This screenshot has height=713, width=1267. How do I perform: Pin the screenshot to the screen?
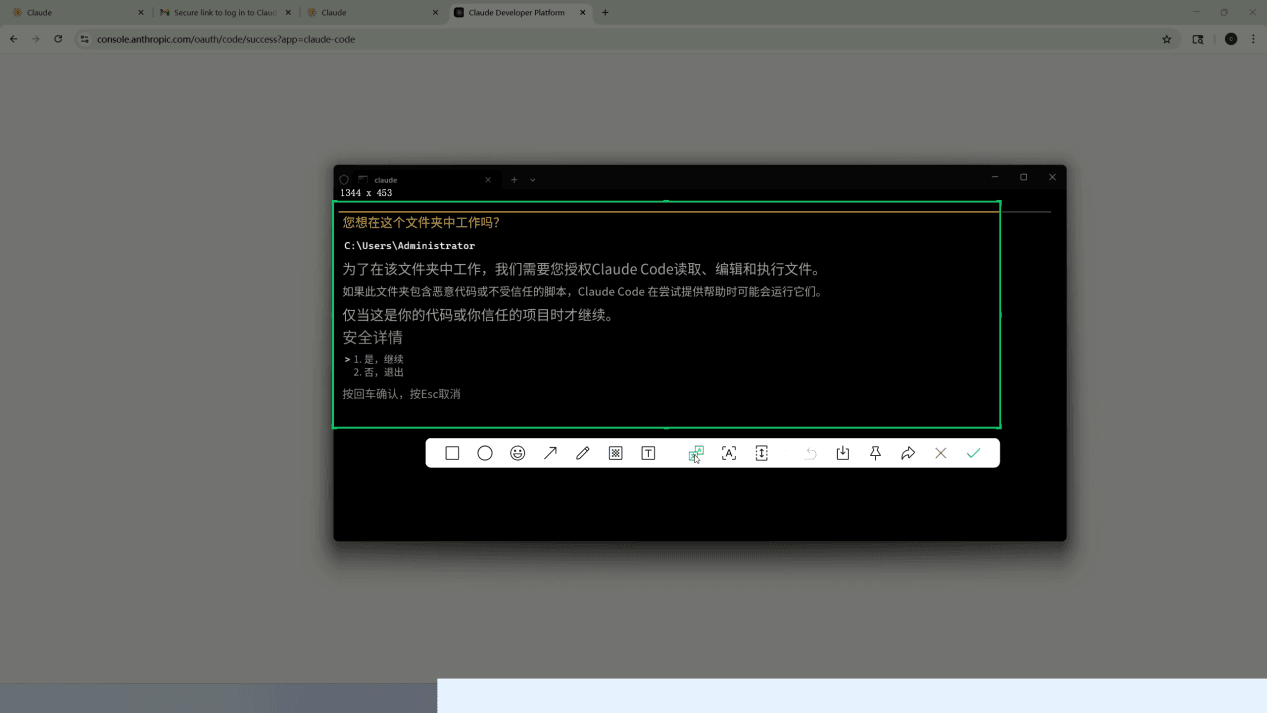point(875,453)
